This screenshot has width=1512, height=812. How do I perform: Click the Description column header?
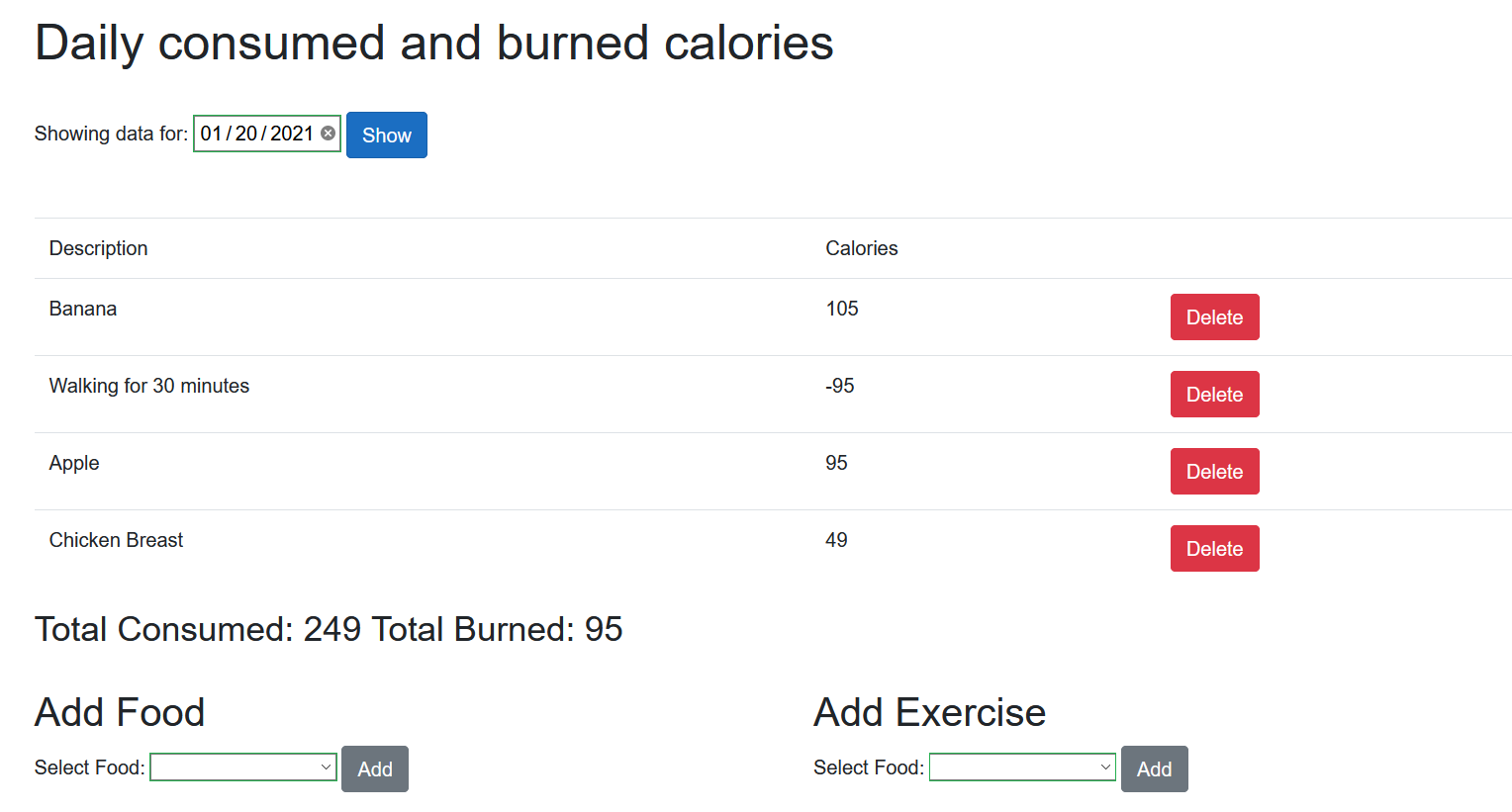(99, 248)
